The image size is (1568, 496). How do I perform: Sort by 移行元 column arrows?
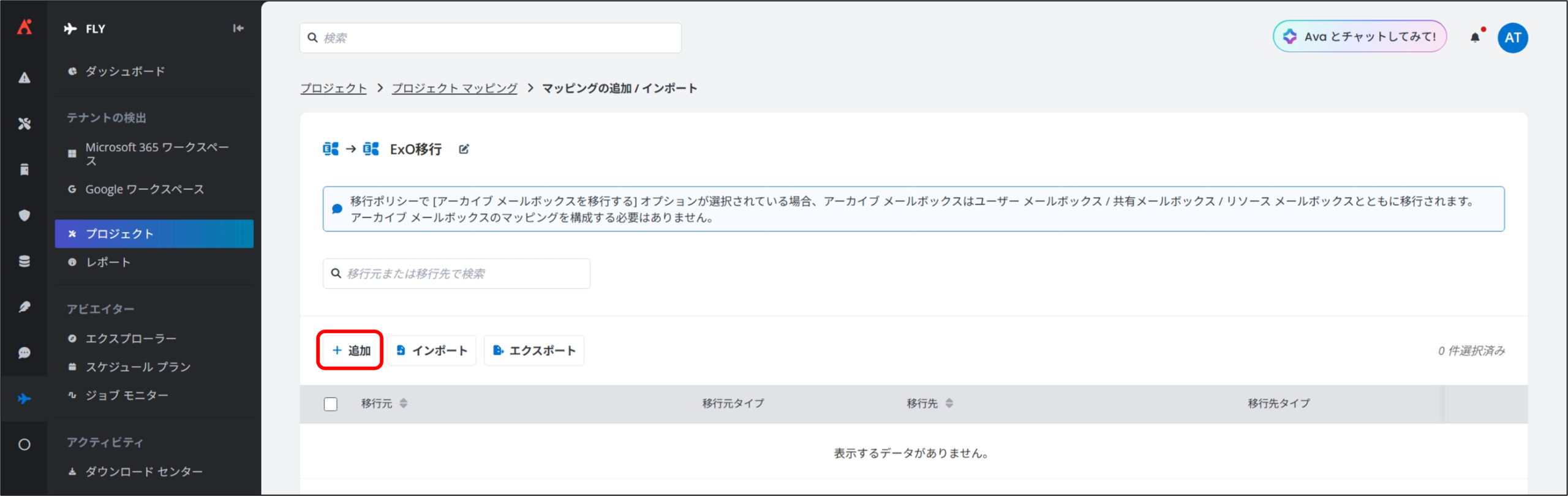(x=403, y=403)
